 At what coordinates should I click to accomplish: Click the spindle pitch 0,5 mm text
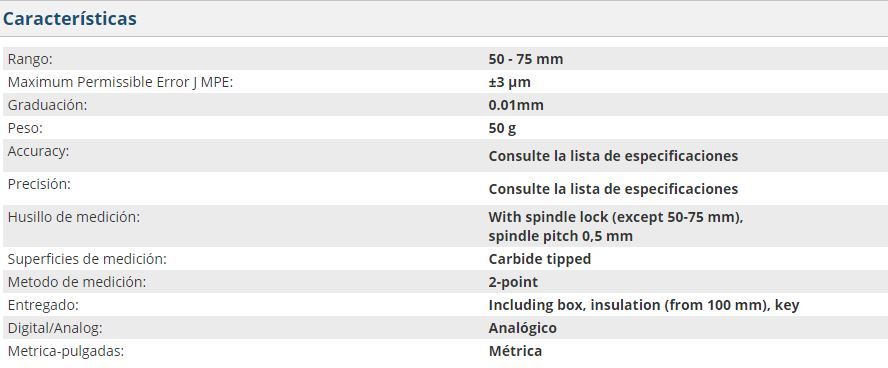[x=560, y=236]
